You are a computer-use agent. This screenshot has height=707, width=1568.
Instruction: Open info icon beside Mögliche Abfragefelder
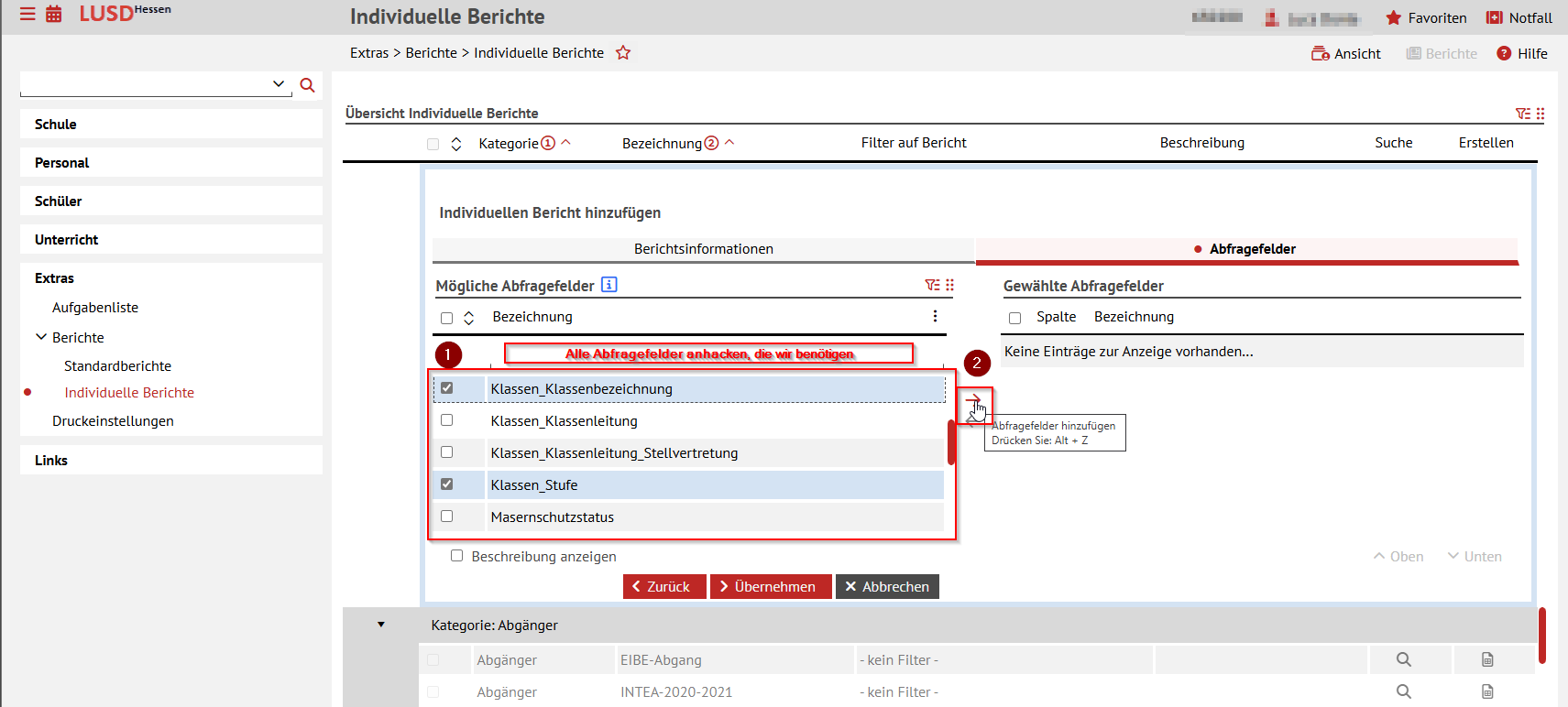pos(609,285)
